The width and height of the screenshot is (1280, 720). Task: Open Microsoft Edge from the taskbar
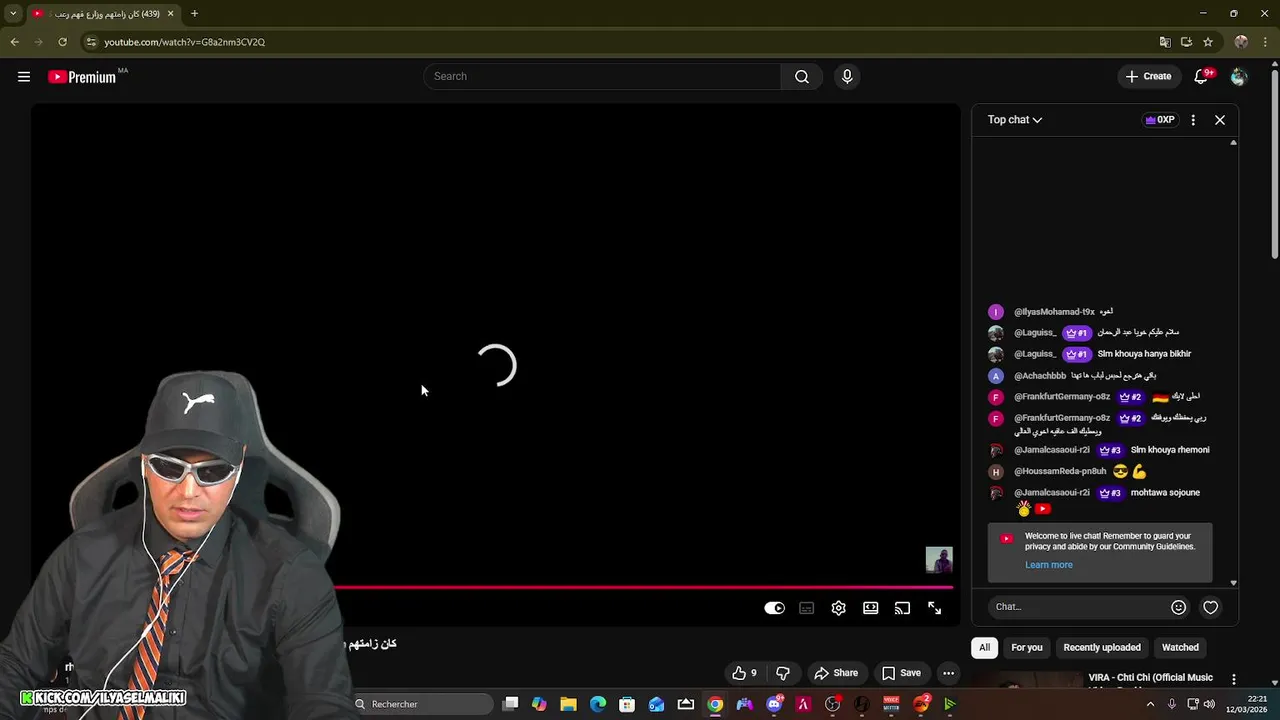pyautogui.click(x=598, y=704)
